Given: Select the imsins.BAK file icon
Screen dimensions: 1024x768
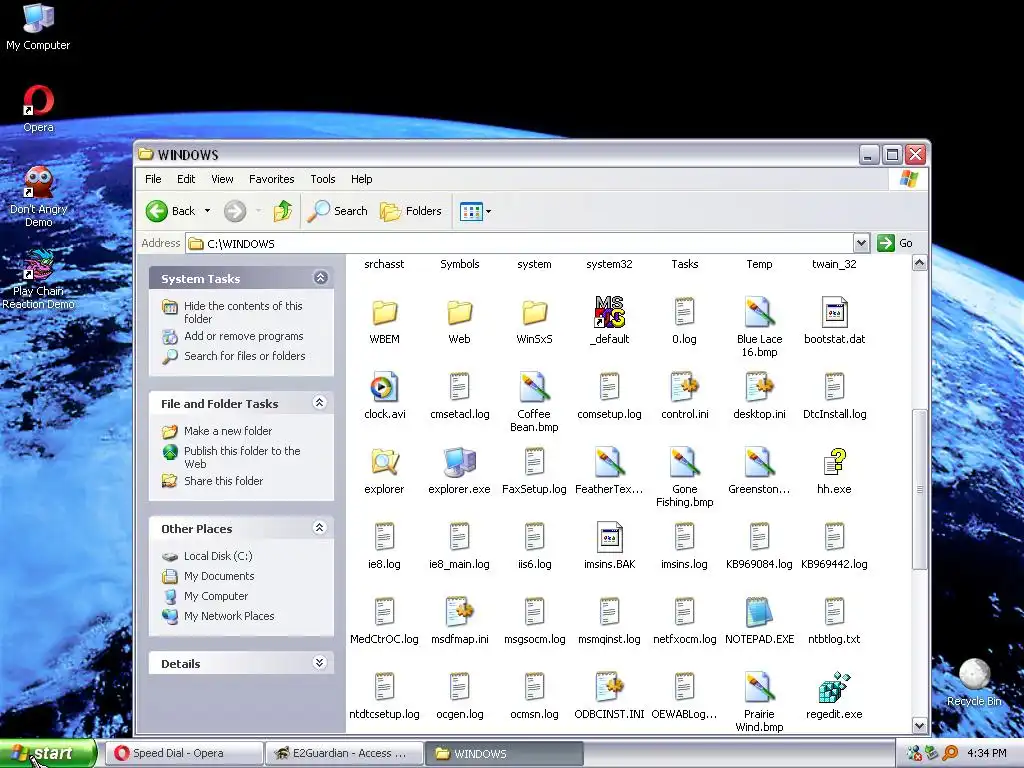Looking at the screenshot, I should tap(609, 537).
